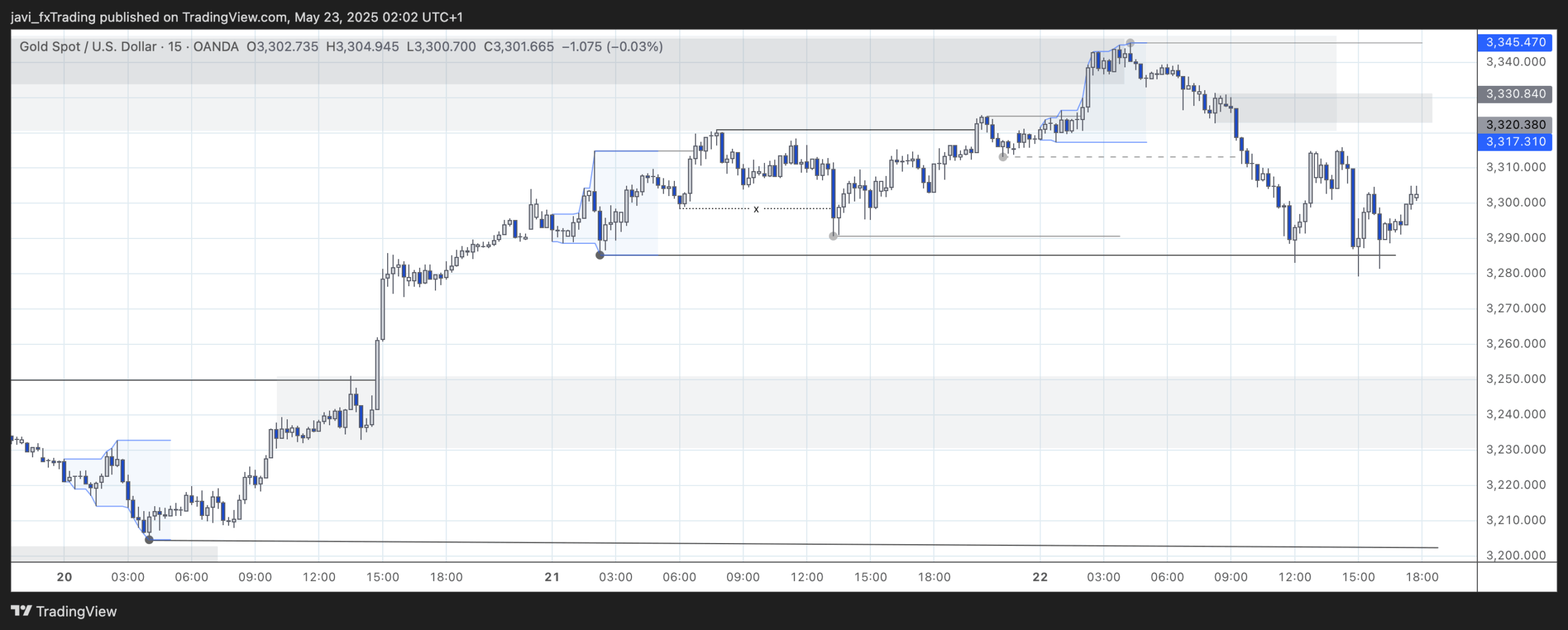Click the 3,317.310 blue price label
This screenshot has height=630, width=1568.
point(1515,142)
